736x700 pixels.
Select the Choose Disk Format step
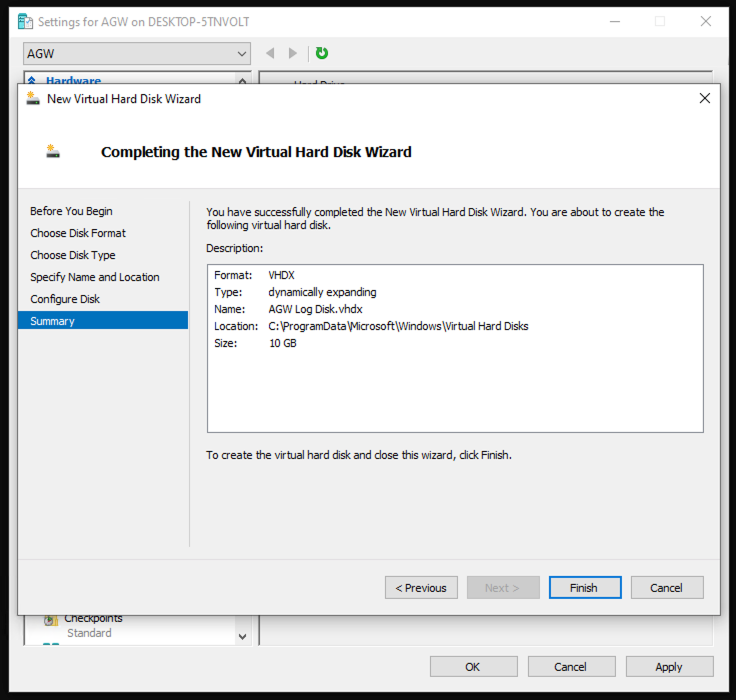click(78, 233)
